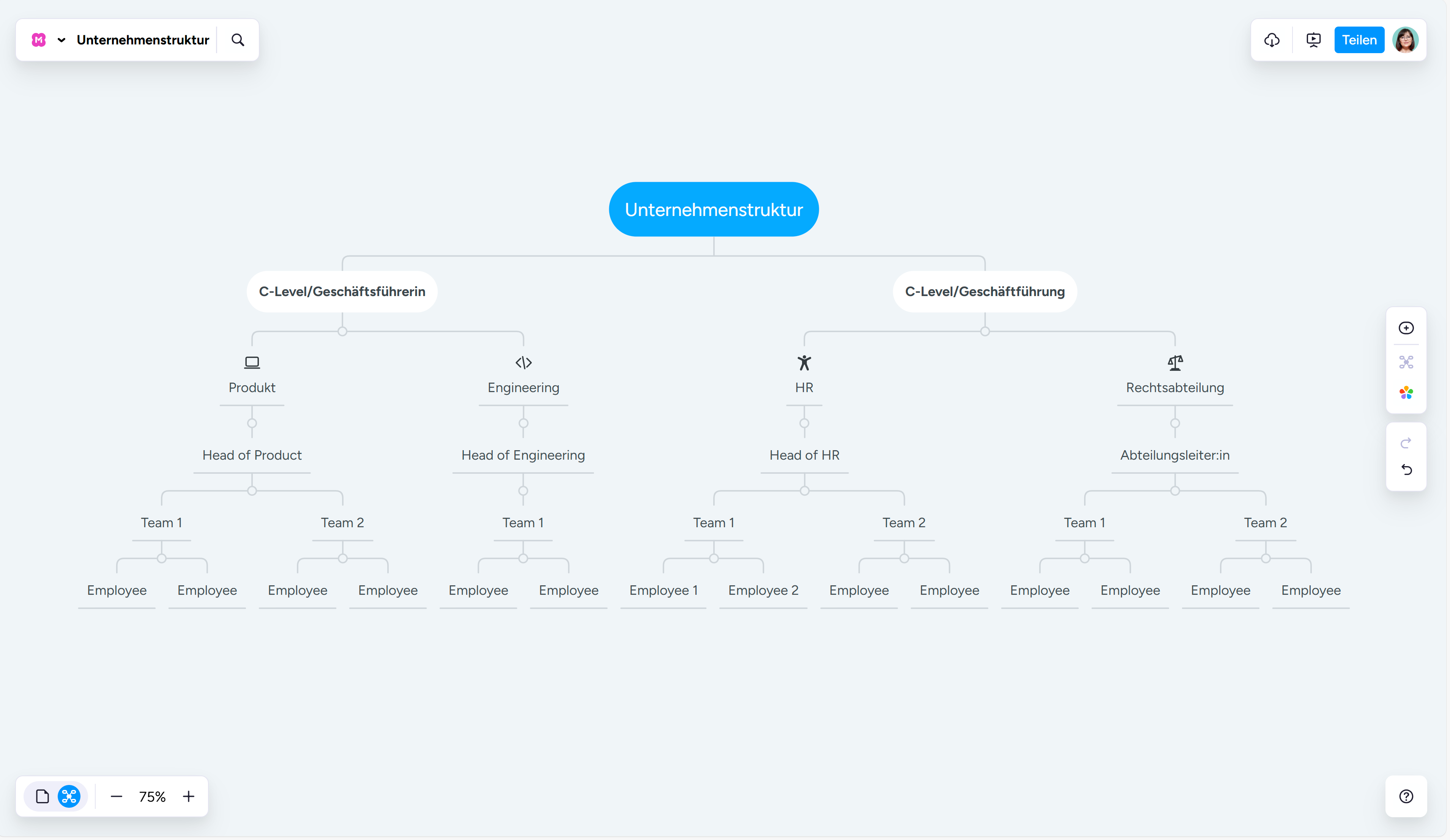Screen dimensions: 1450x840
Task: Switch to mind map view mode
Action: [x=69, y=796]
